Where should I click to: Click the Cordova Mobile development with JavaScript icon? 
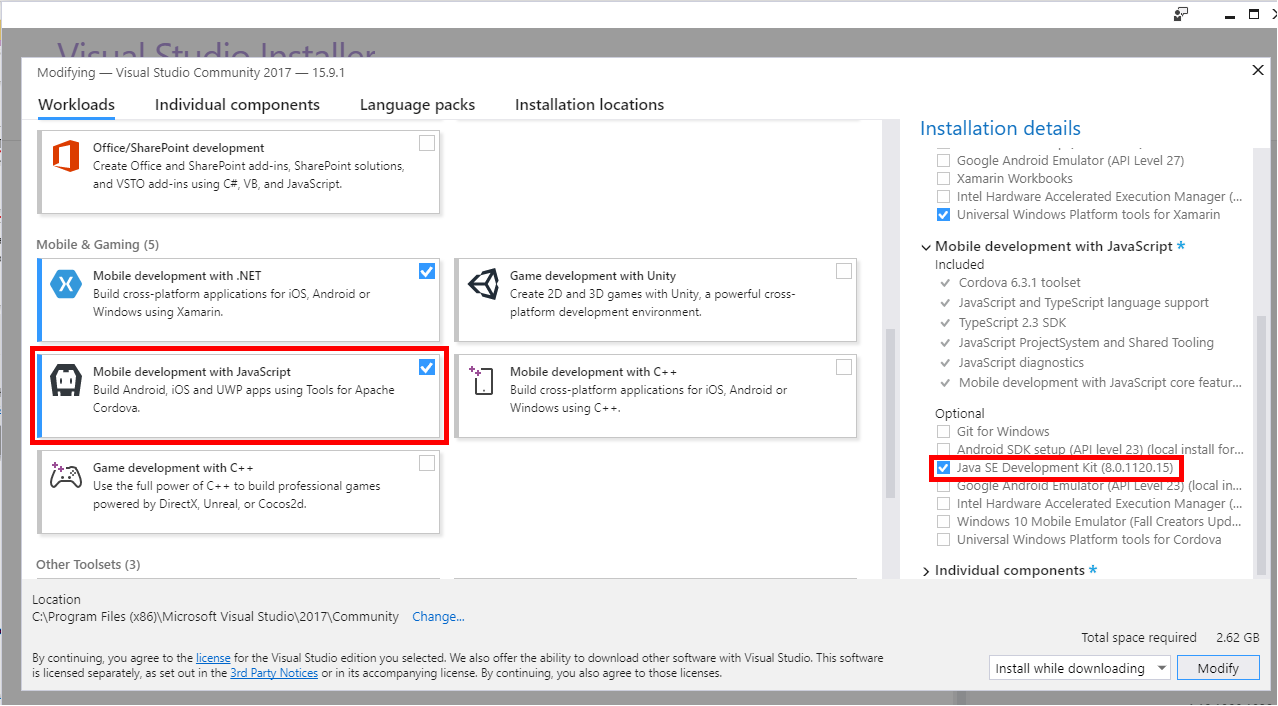click(x=65, y=381)
